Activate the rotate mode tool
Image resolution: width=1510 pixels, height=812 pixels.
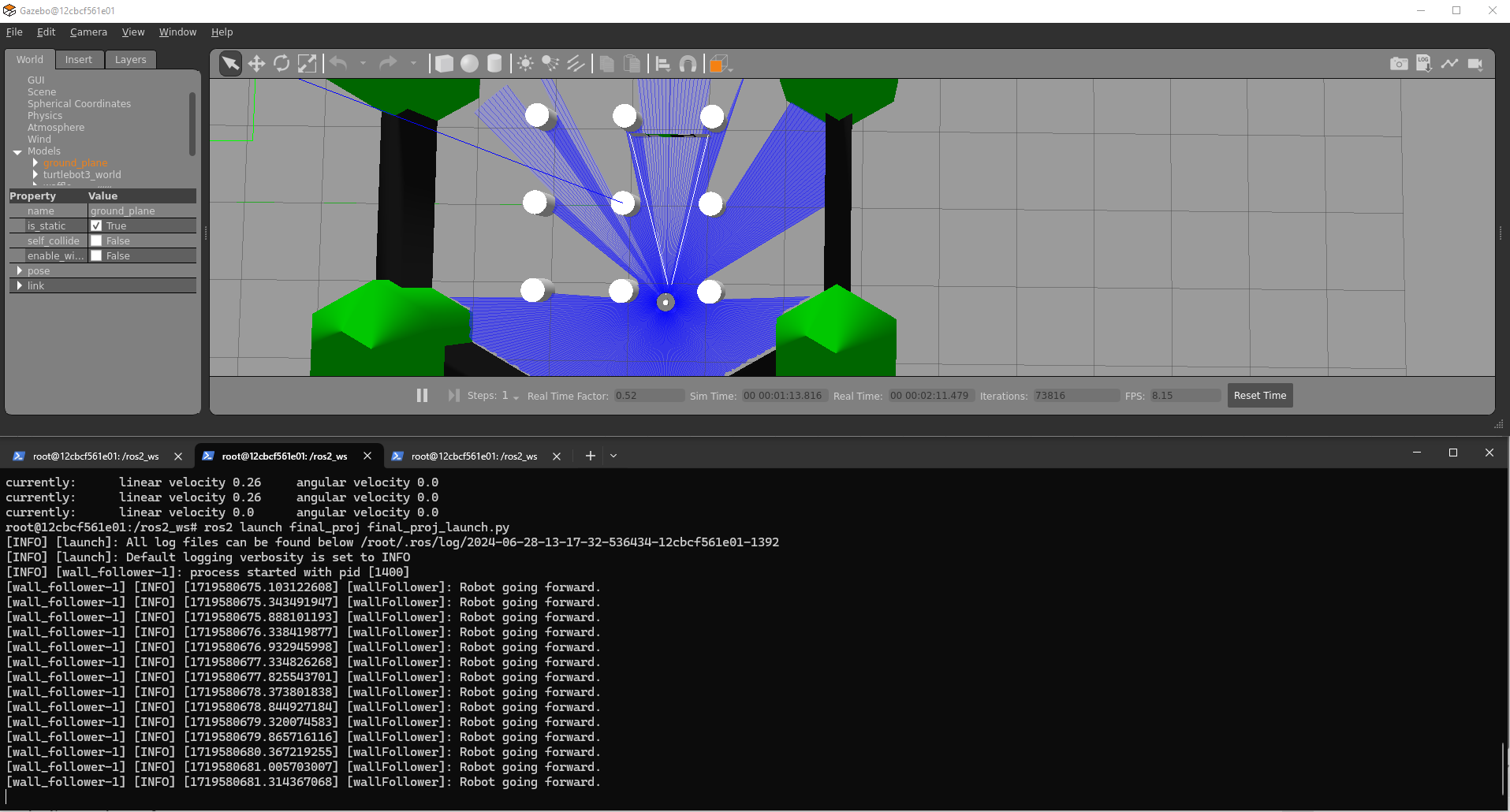(281, 64)
